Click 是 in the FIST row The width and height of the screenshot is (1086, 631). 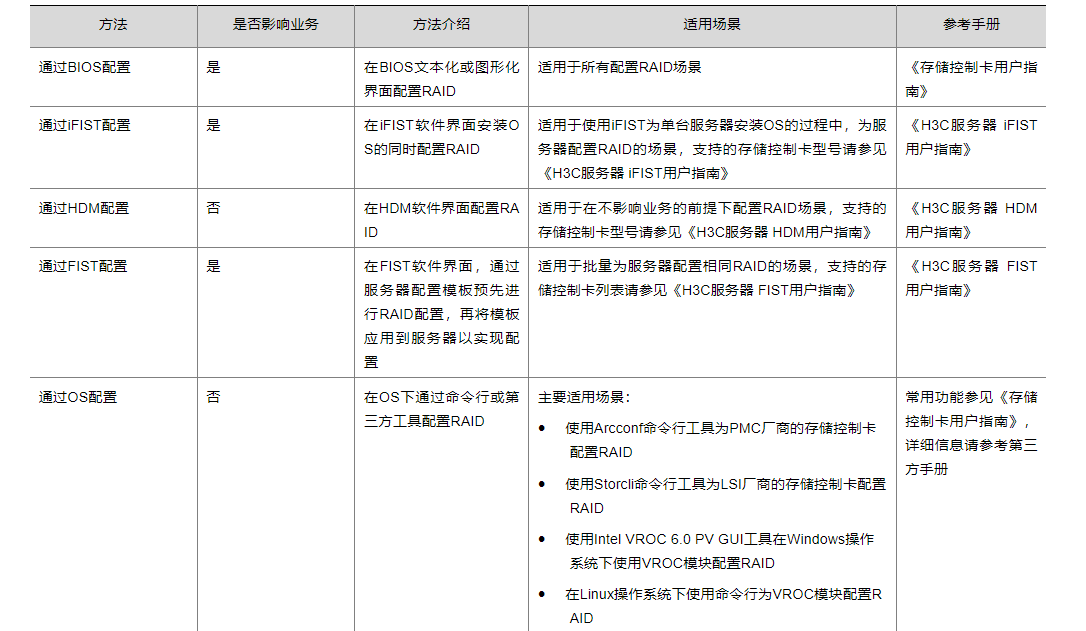click(213, 267)
